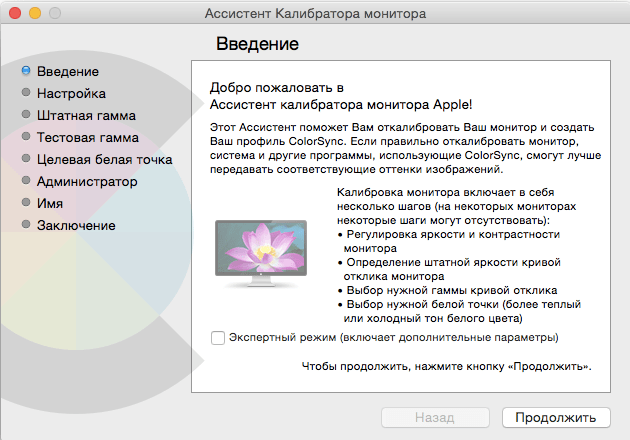Click the Целевая белая точка bullet
Viewport: 630px width, 440px height.
[26, 158]
